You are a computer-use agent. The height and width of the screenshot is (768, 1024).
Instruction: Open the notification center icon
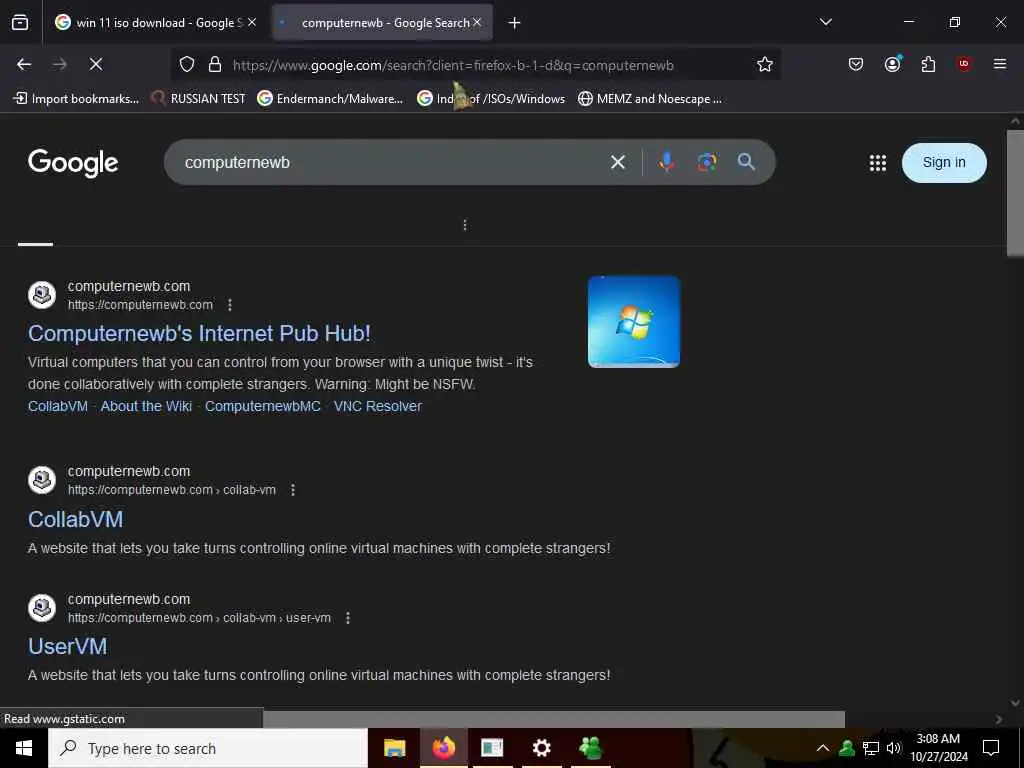(991, 748)
